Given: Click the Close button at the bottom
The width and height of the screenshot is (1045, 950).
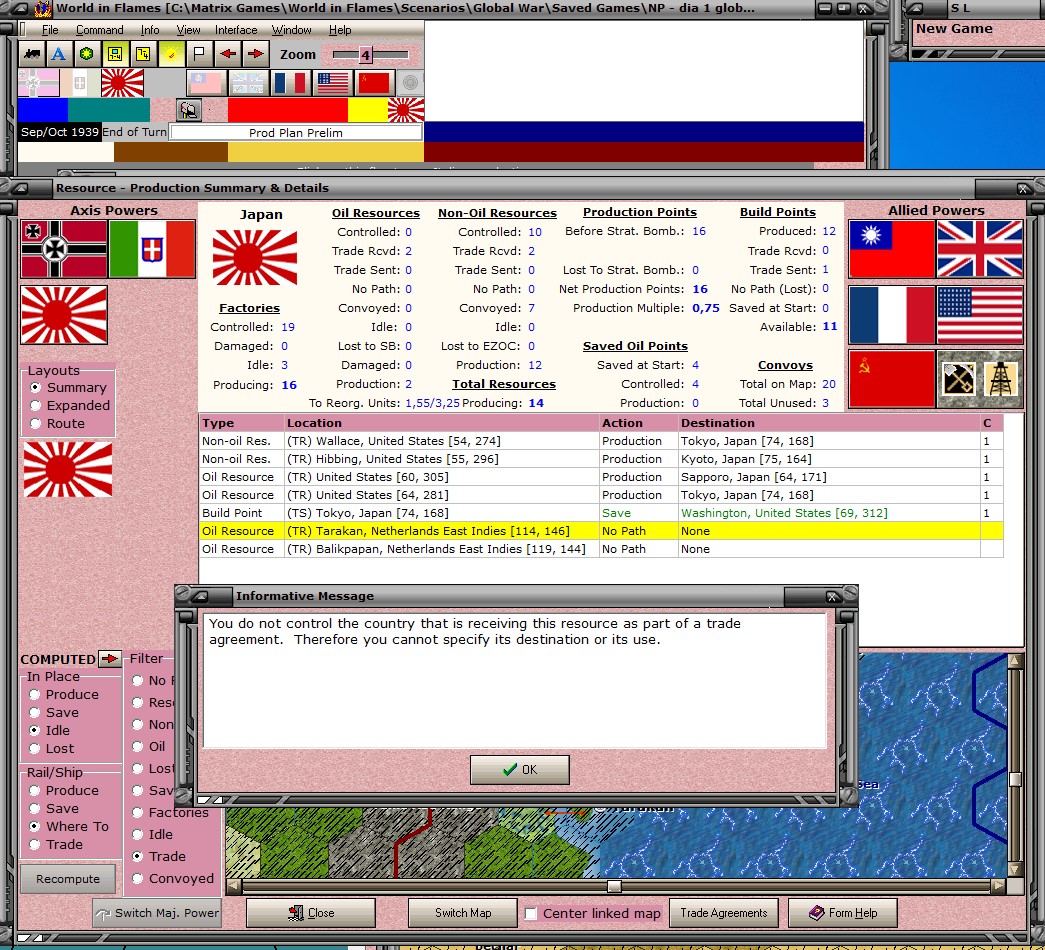Looking at the screenshot, I should click(x=311, y=913).
